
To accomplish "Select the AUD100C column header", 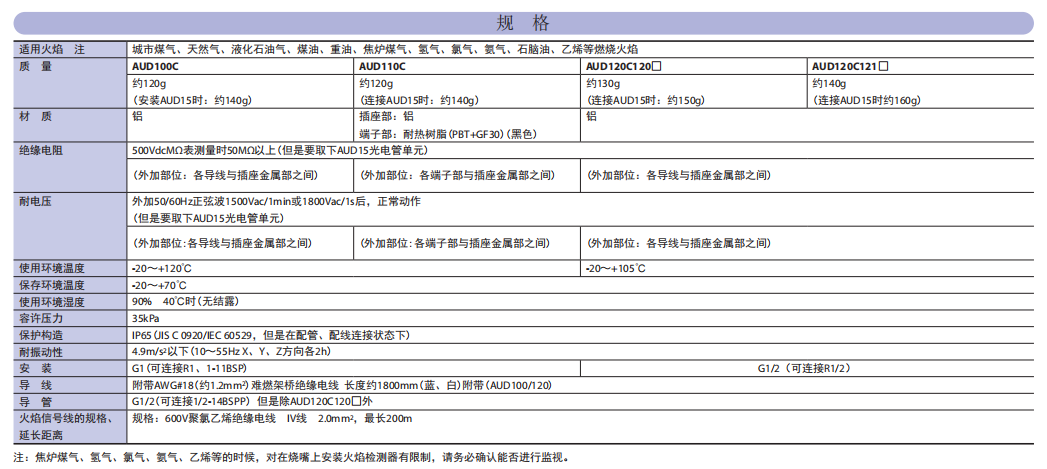I will [156, 66].
